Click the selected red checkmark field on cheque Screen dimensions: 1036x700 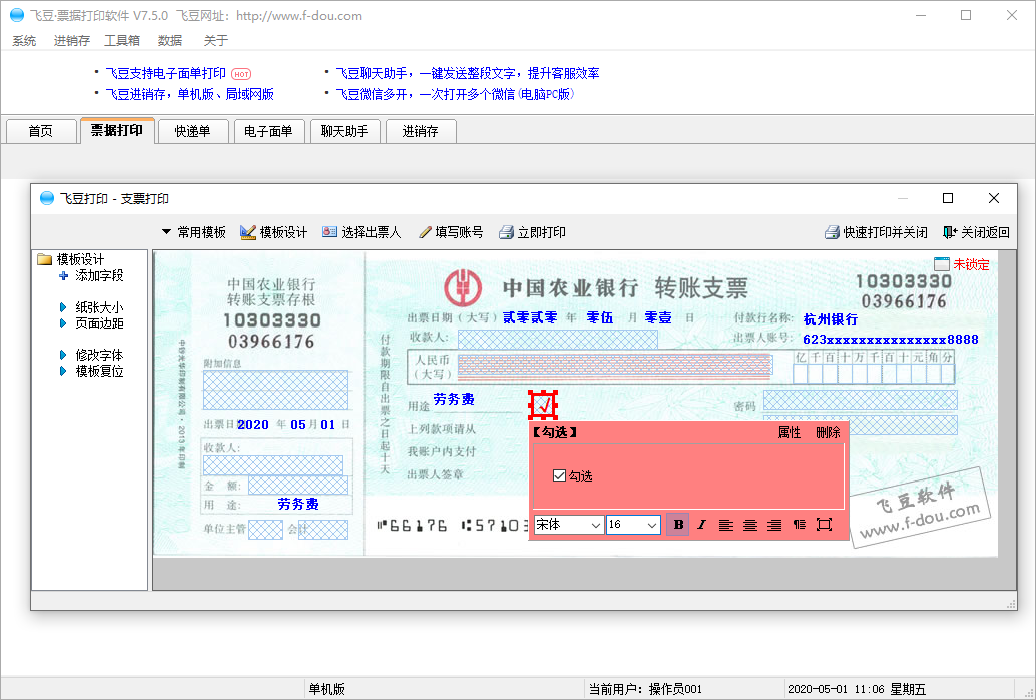pyautogui.click(x=544, y=405)
